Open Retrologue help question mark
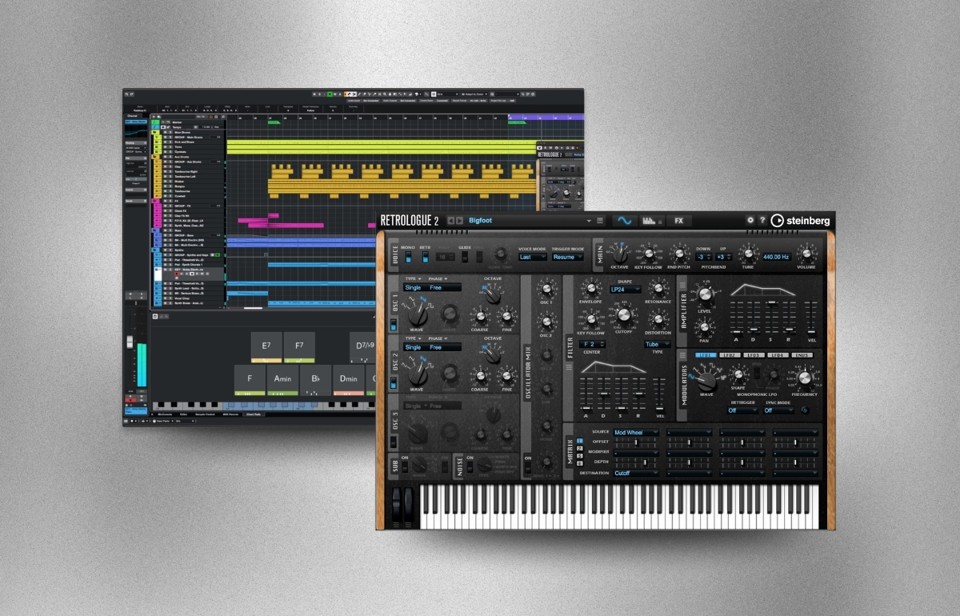The image size is (960, 616). pyautogui.click(x=762, y=220)
